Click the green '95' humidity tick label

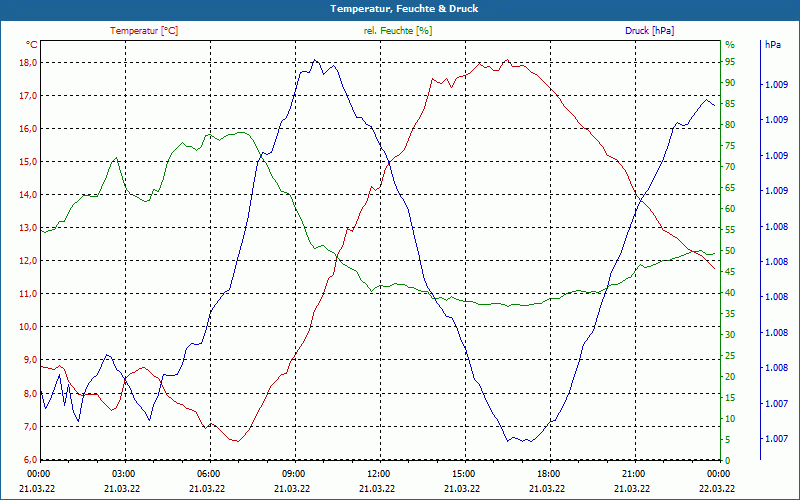coord(730,62)
